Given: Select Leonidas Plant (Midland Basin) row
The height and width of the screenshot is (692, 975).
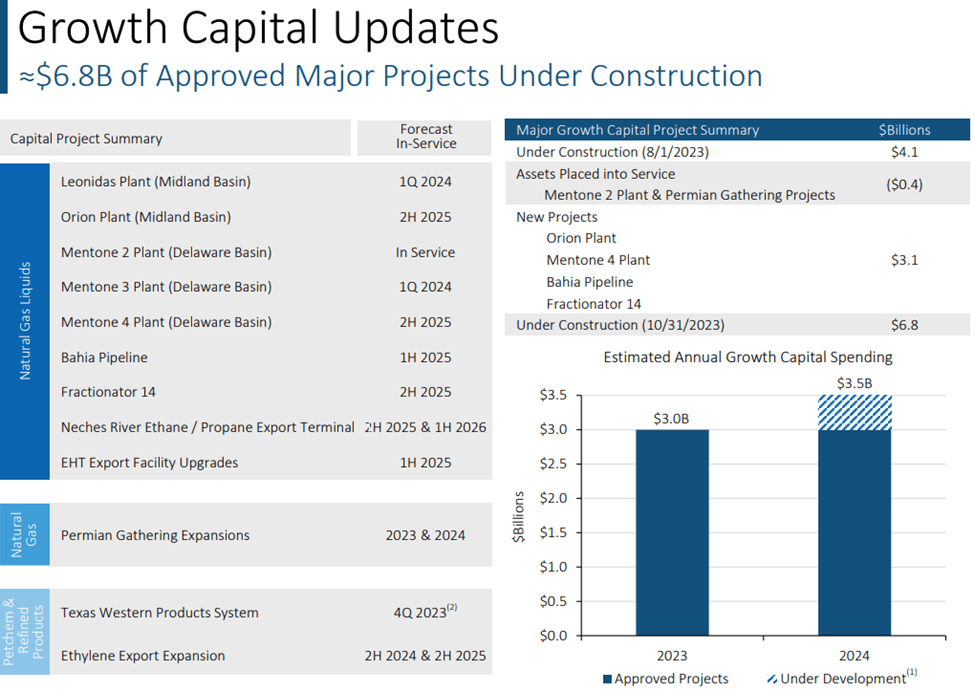Looking at the screenshot, I should 271,182.
